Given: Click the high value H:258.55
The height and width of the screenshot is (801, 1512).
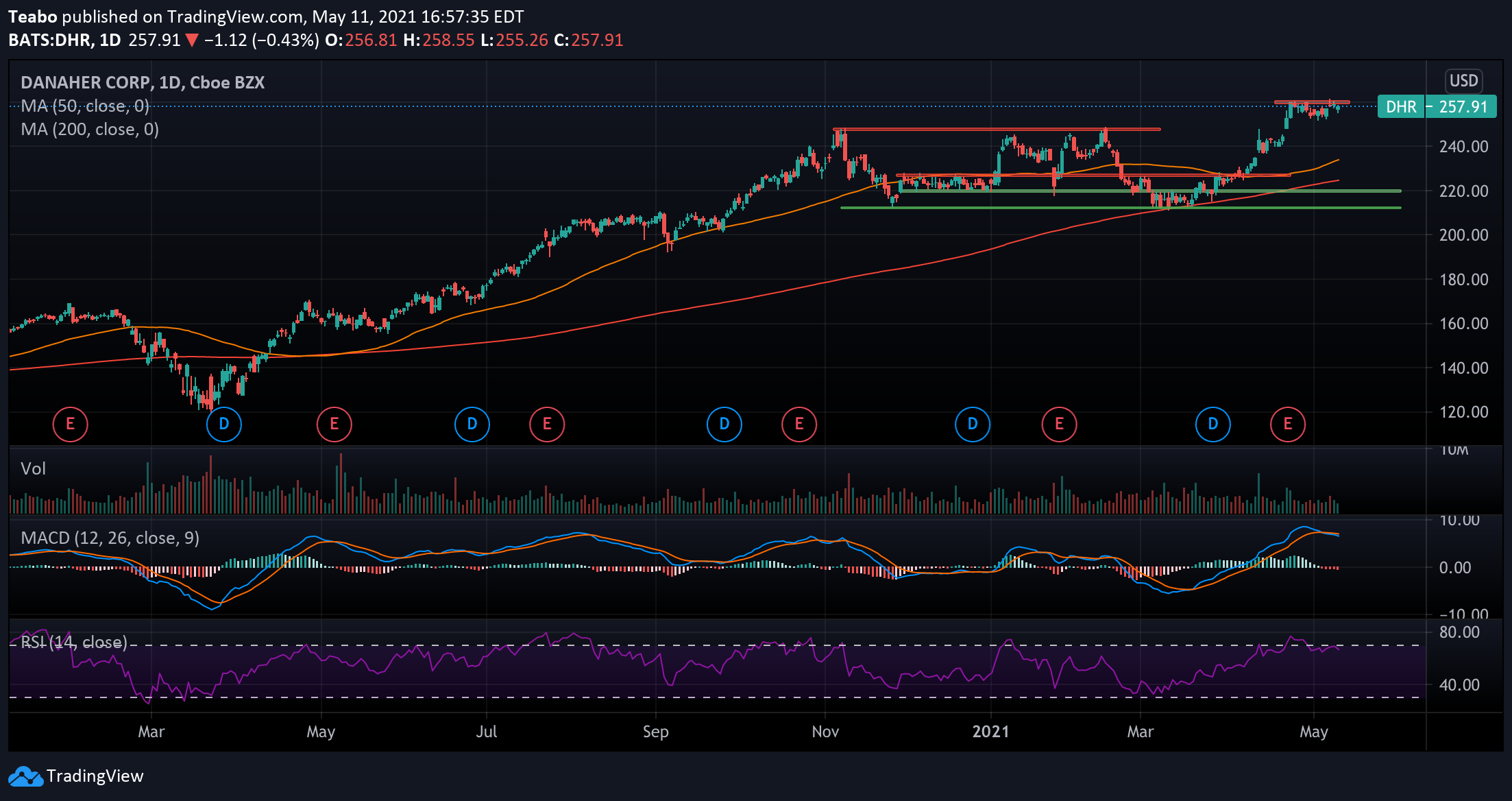Looking at the screenshot, I should (x=439, y=40).
